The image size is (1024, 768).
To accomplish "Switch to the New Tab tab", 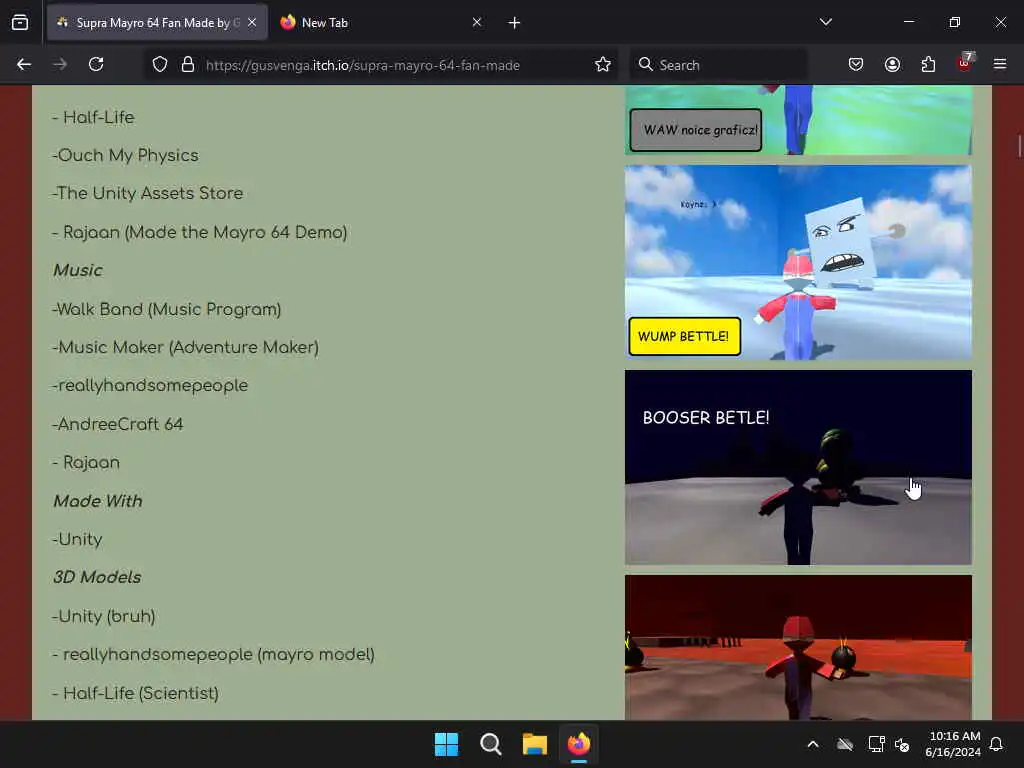I will pyautogui.click(x=381, y=22).
